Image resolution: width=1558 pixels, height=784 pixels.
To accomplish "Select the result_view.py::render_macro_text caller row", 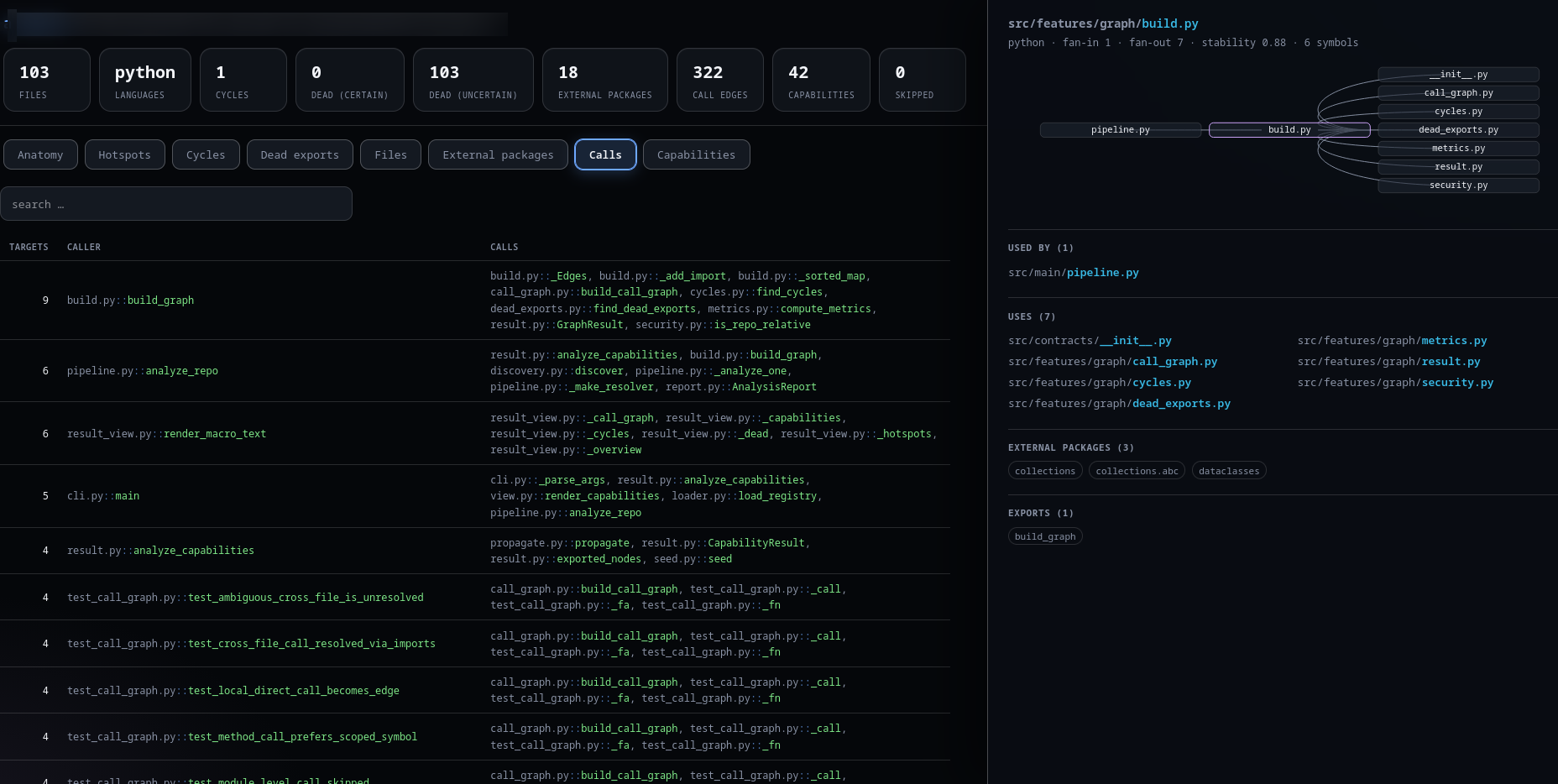I will [475, 434].
